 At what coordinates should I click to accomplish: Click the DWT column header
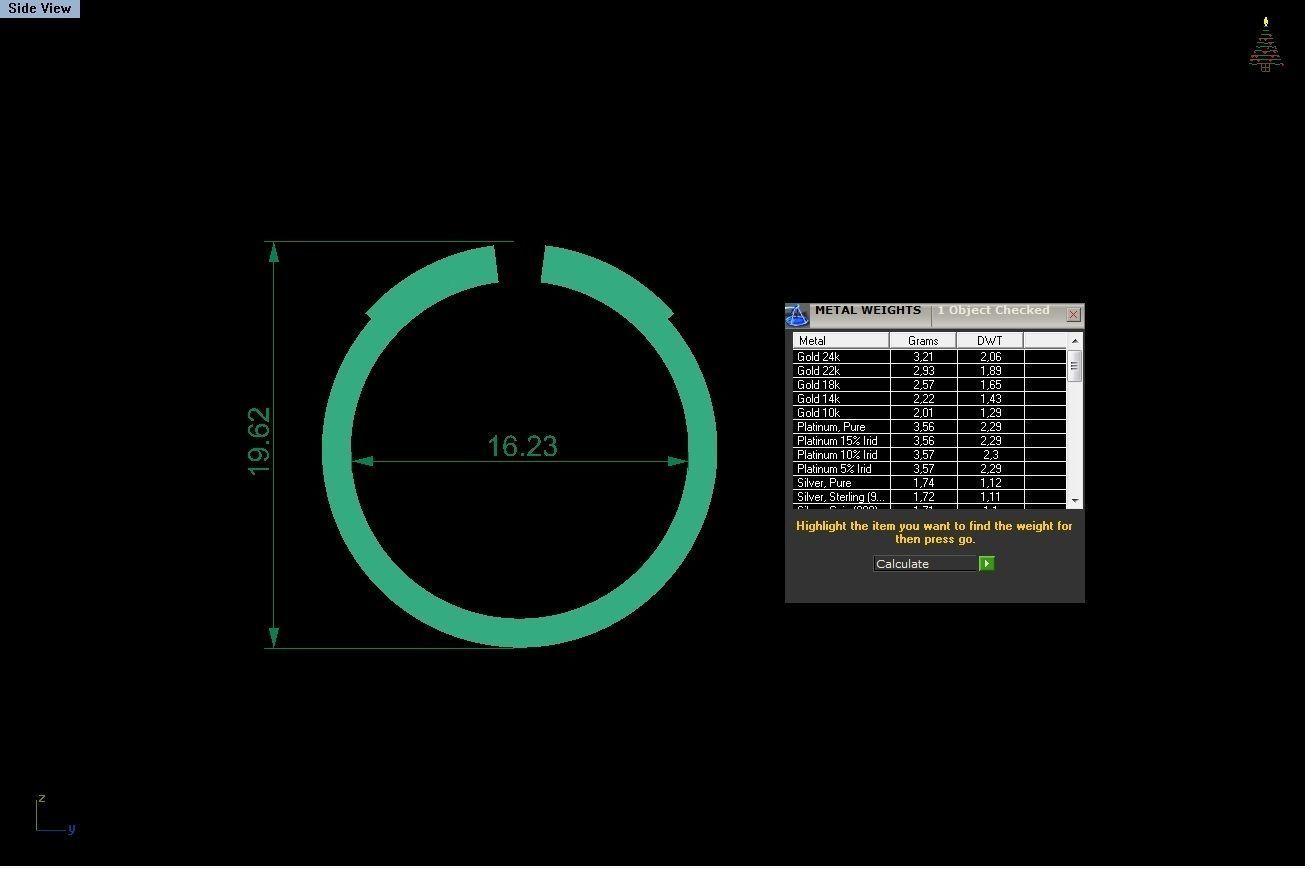(990, 341)
